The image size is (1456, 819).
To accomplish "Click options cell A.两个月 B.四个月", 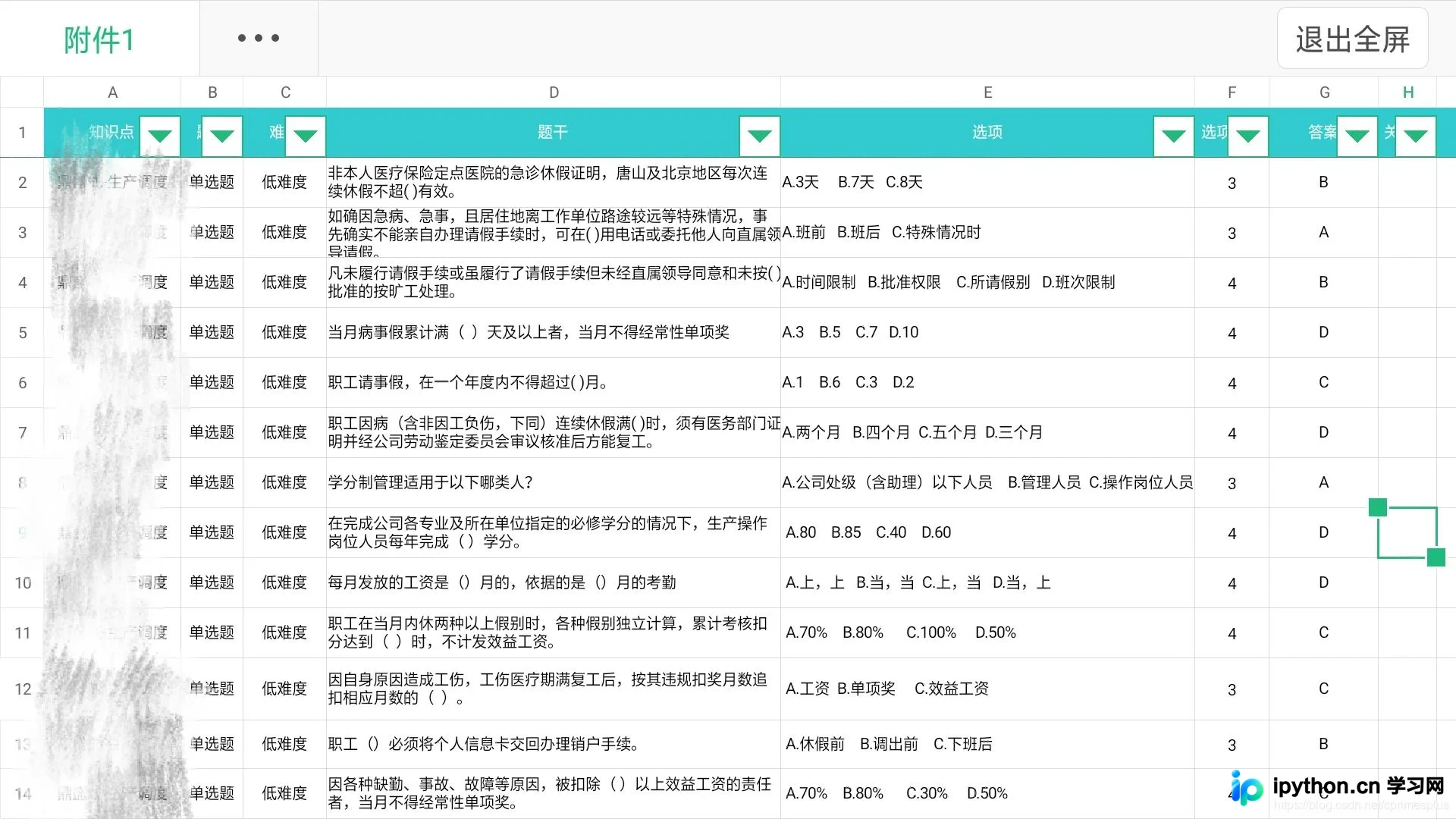I will 987,432.
